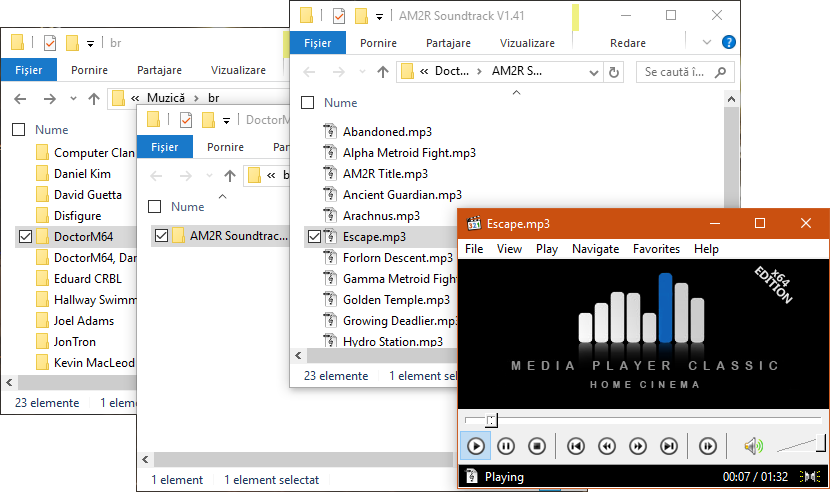
Task: Click Back arrow in br window
Action: [20, 99]
